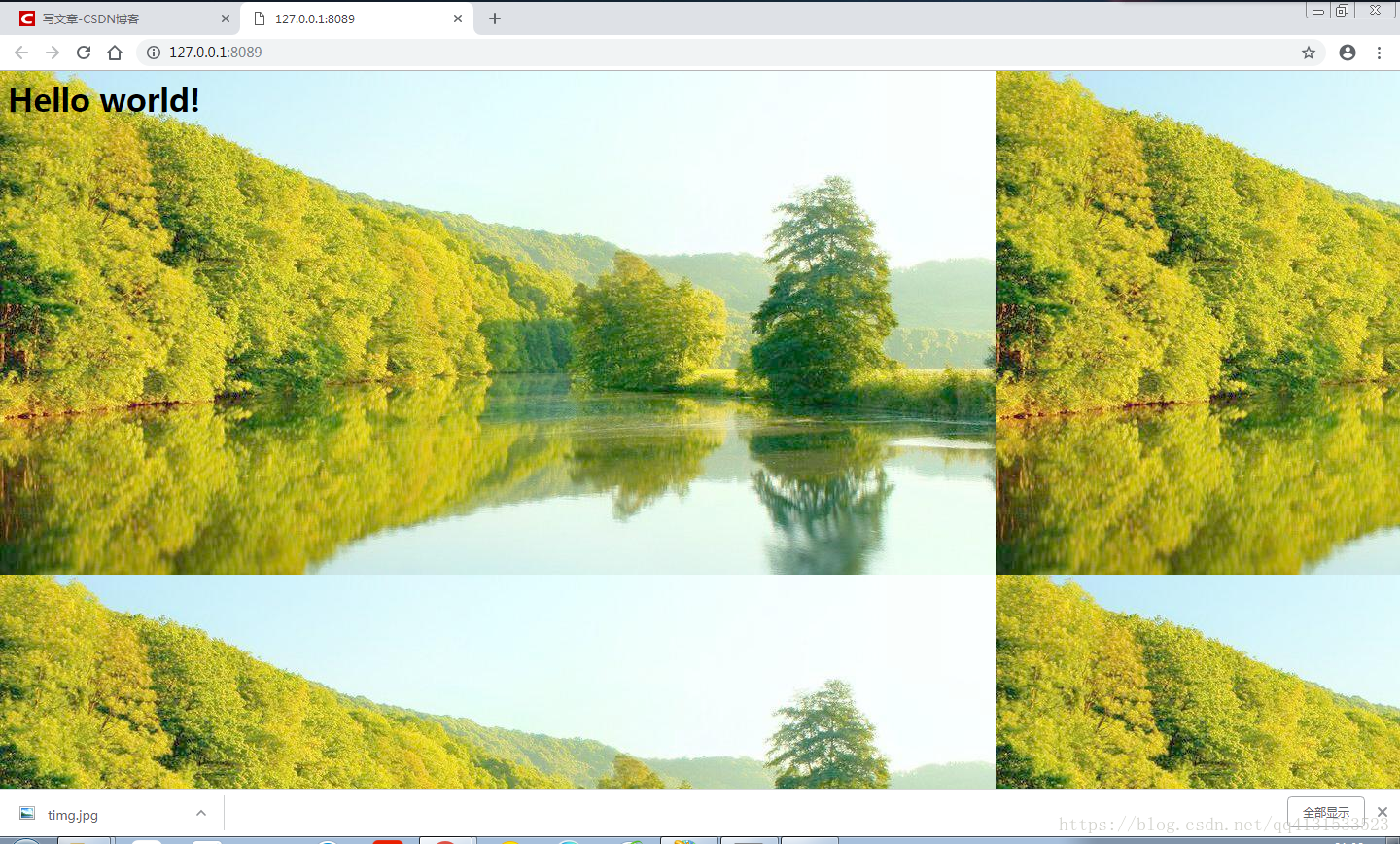The image size is (1400, 844).
Task: Open the browser home page
Action: [115, 53]
